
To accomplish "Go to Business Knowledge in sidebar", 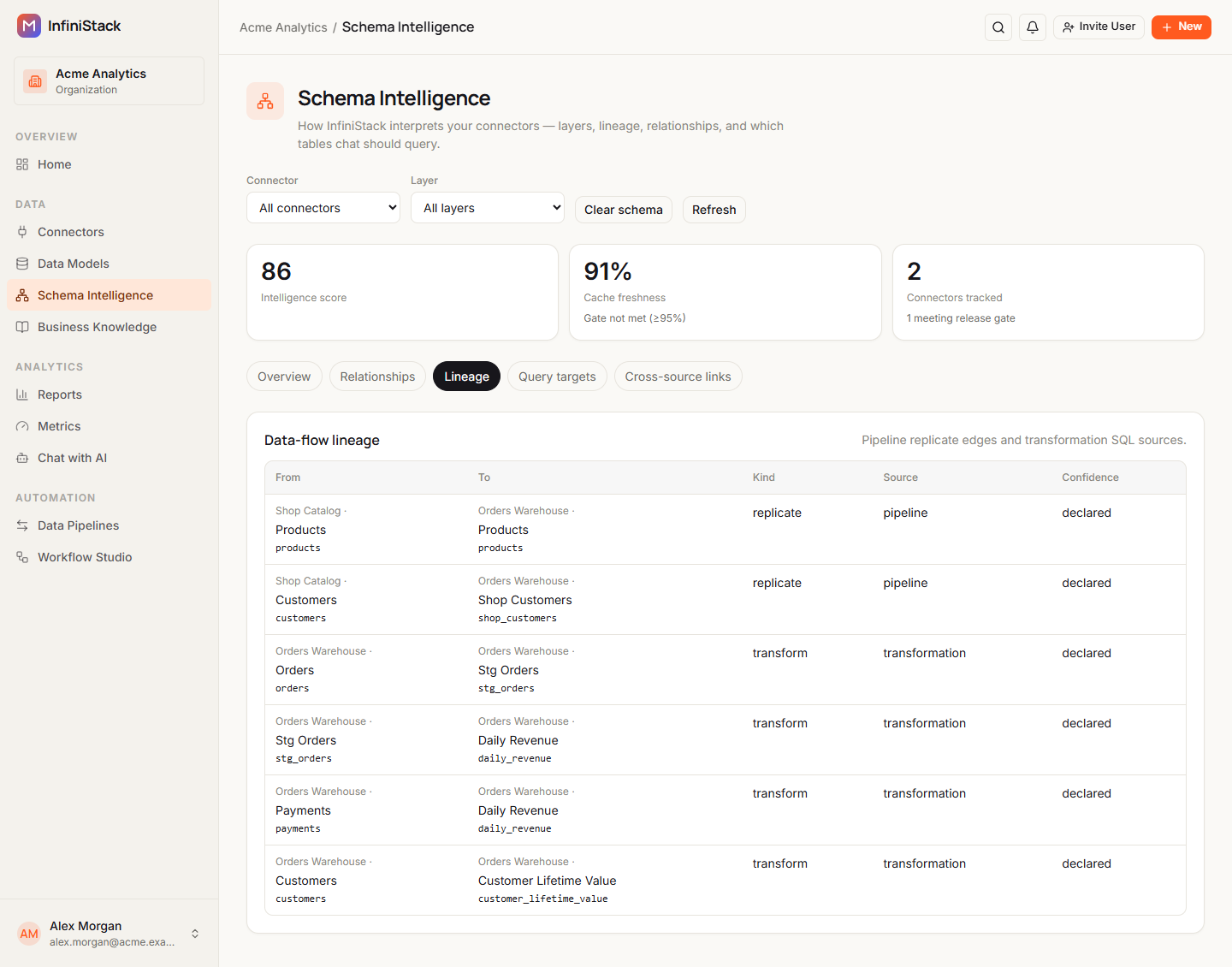I will point(109,327).
